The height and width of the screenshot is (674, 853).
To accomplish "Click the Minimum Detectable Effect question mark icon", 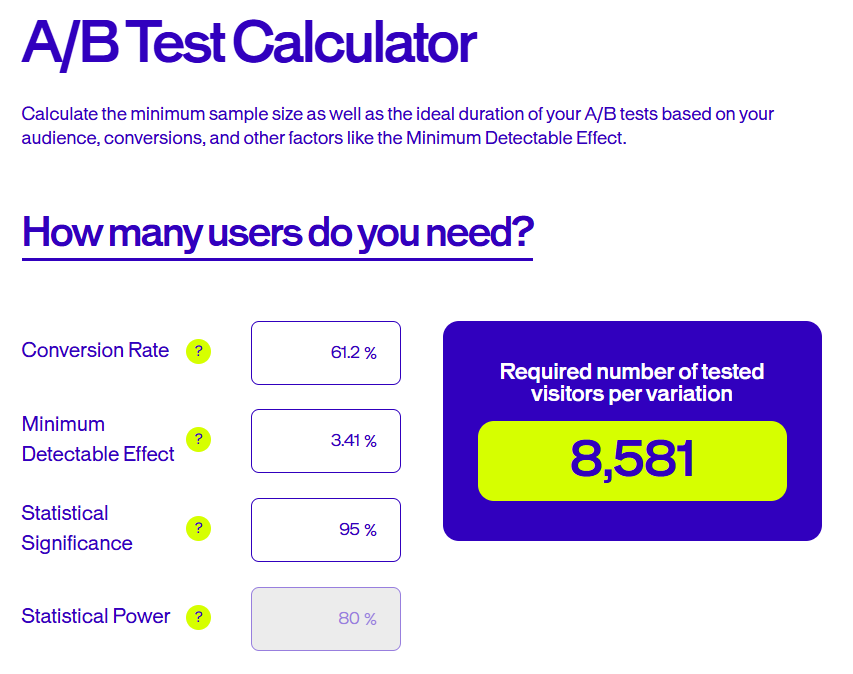I will click(x=199, y=440).
